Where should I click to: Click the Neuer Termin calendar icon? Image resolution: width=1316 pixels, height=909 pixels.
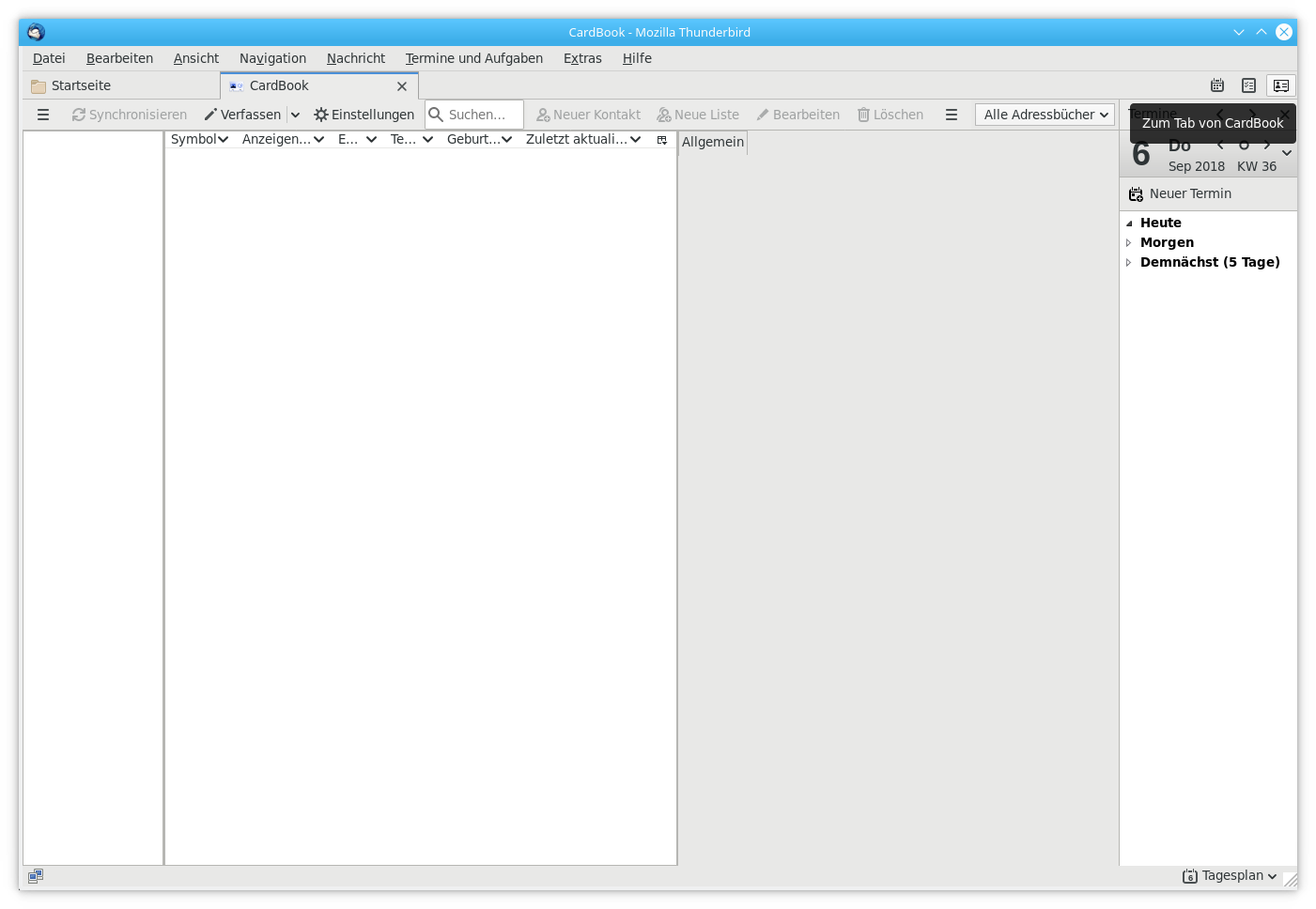tap(1136, 194)
